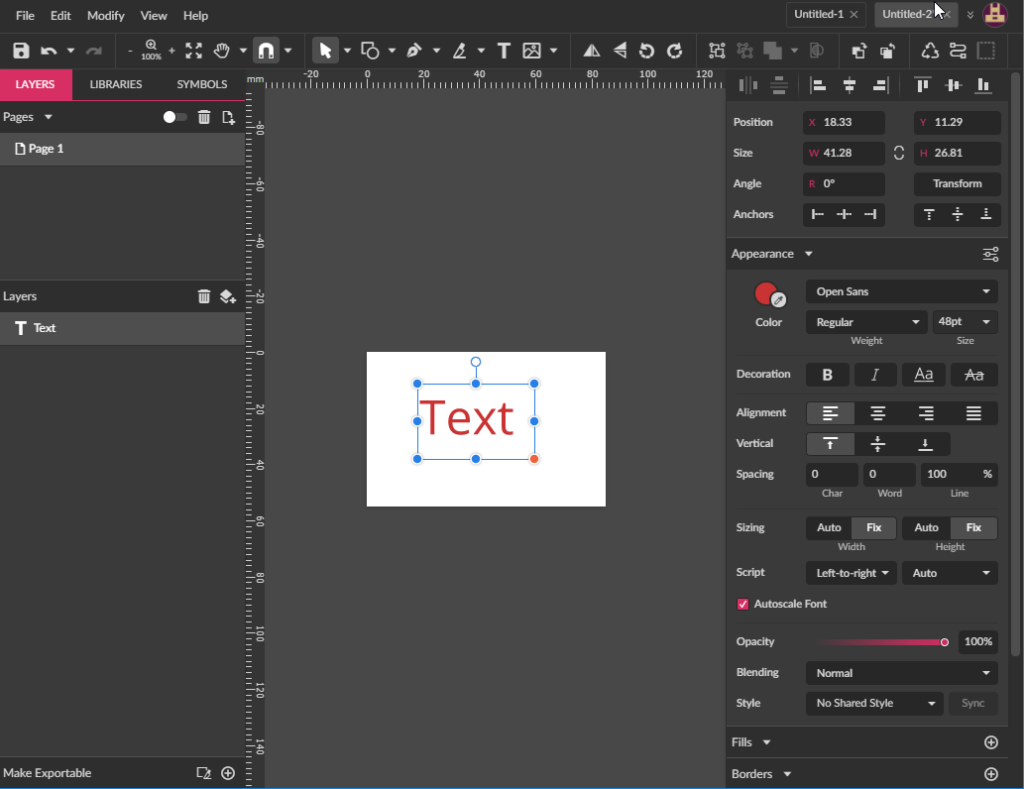Disable the Autoscale Font checkbox
This screenshot has height=789, width=1024.
(x=743, y=604)
